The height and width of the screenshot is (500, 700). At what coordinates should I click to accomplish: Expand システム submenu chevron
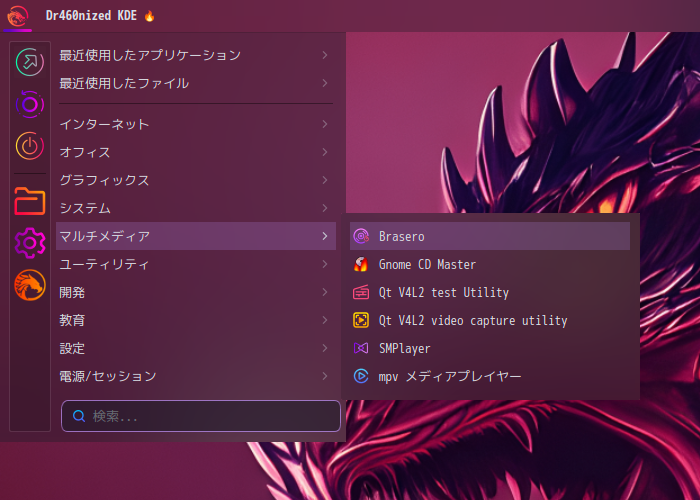325,208
